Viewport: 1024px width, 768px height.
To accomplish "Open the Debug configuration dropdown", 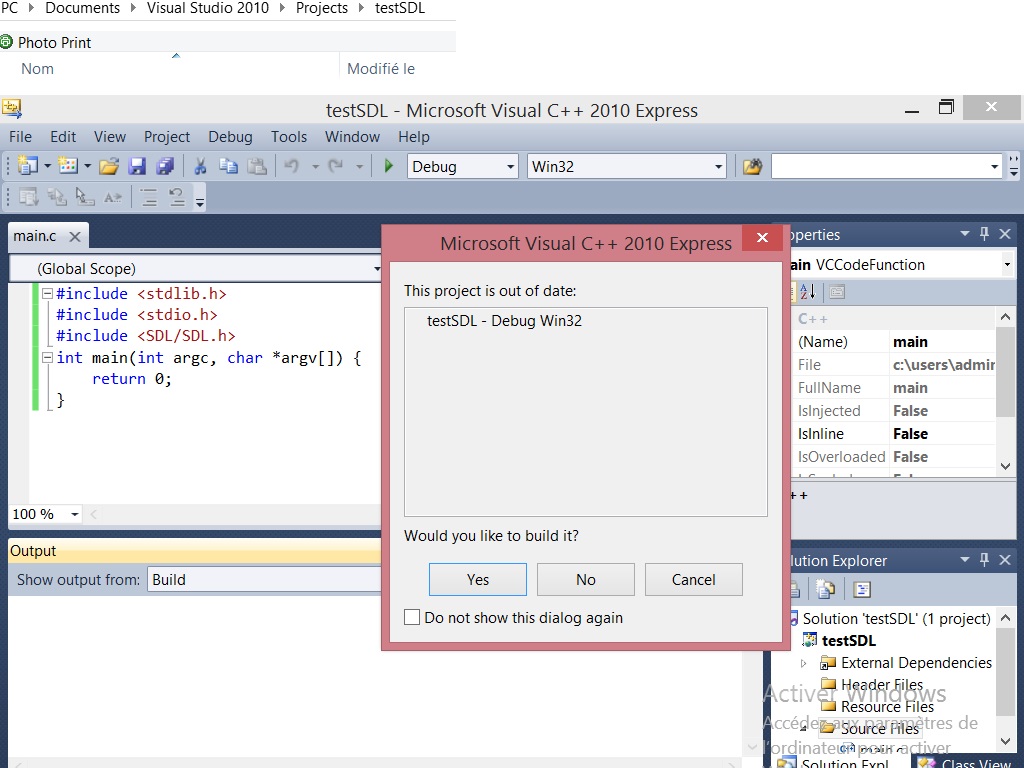I will point(511,167).
